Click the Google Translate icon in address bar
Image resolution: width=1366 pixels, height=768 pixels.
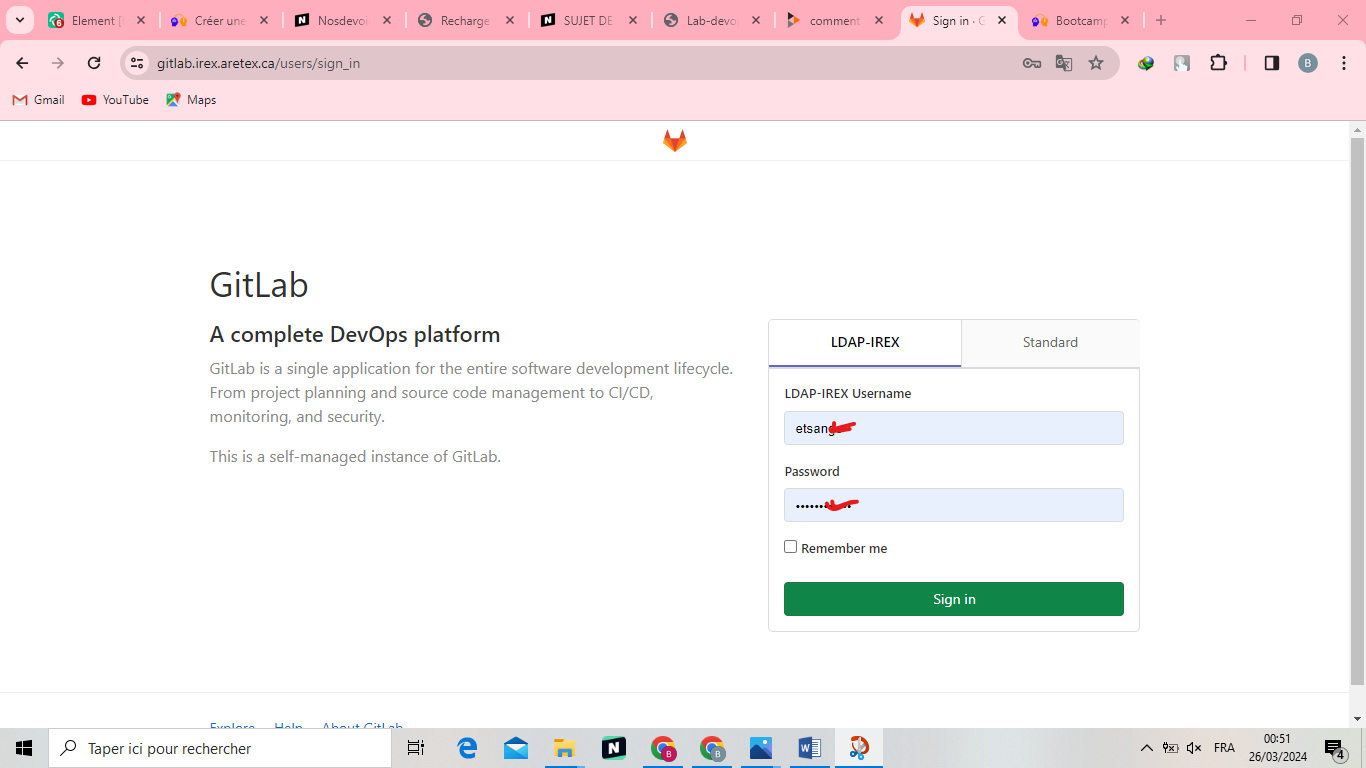(1064, 63)
